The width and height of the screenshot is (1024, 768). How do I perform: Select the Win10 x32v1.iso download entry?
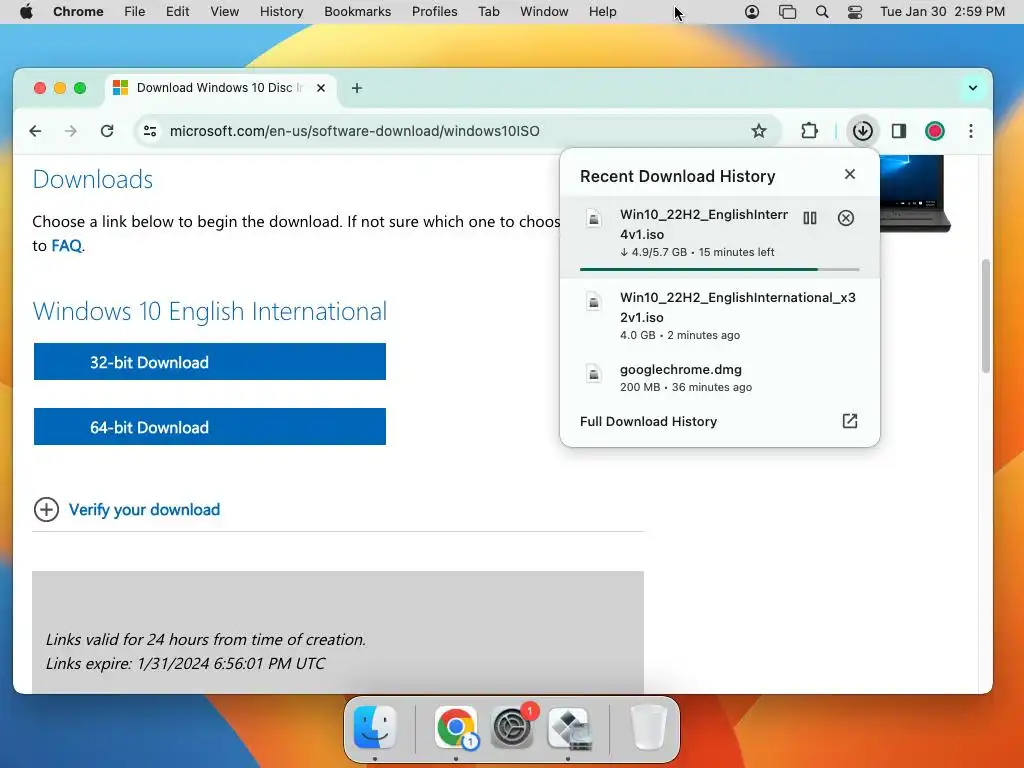pos(720,315)
